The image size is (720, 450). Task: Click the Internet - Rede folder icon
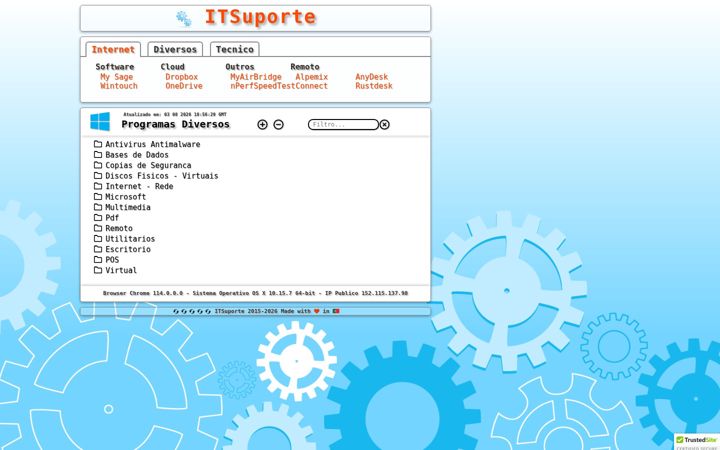[x=98, y=186]
